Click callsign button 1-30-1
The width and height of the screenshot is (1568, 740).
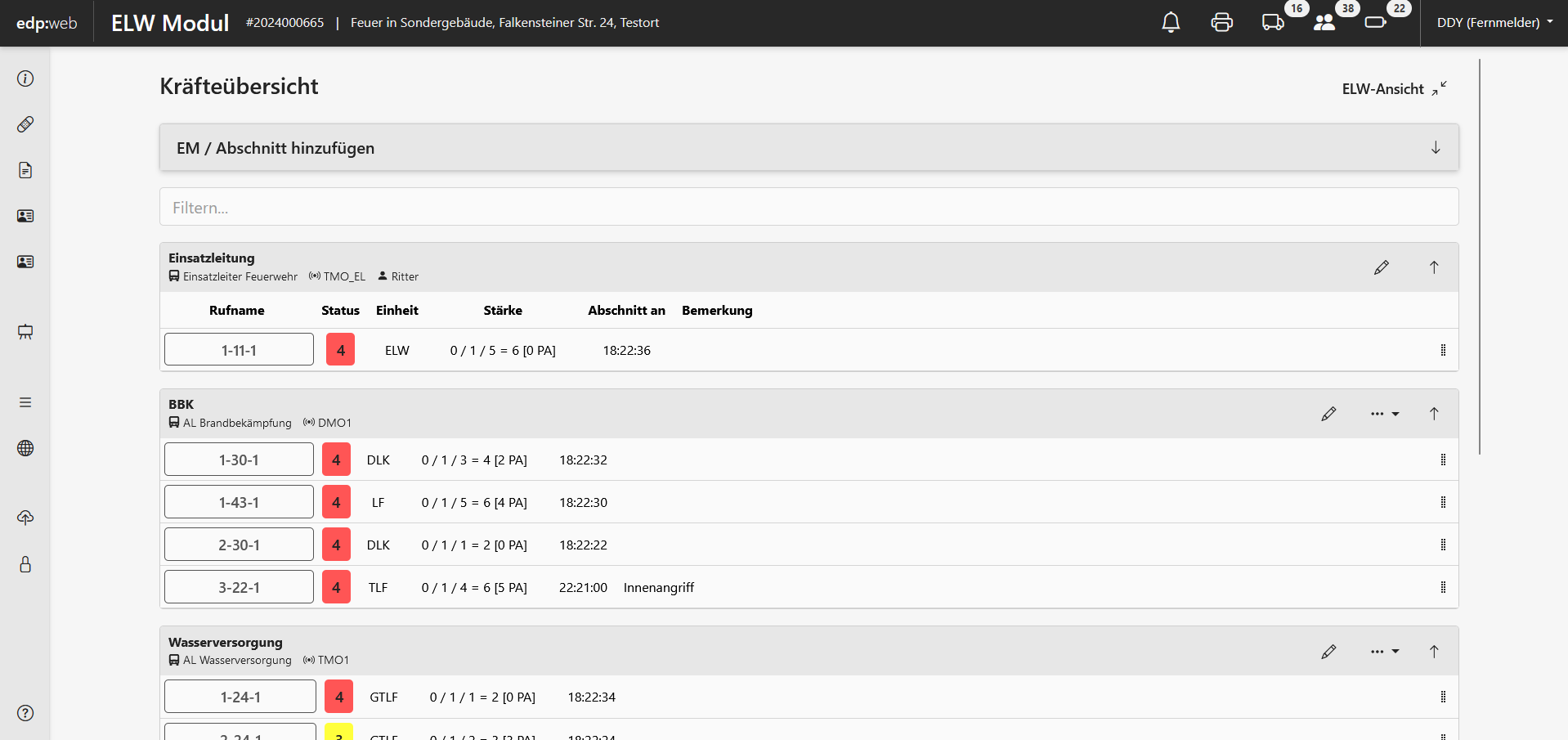[239, 459]
